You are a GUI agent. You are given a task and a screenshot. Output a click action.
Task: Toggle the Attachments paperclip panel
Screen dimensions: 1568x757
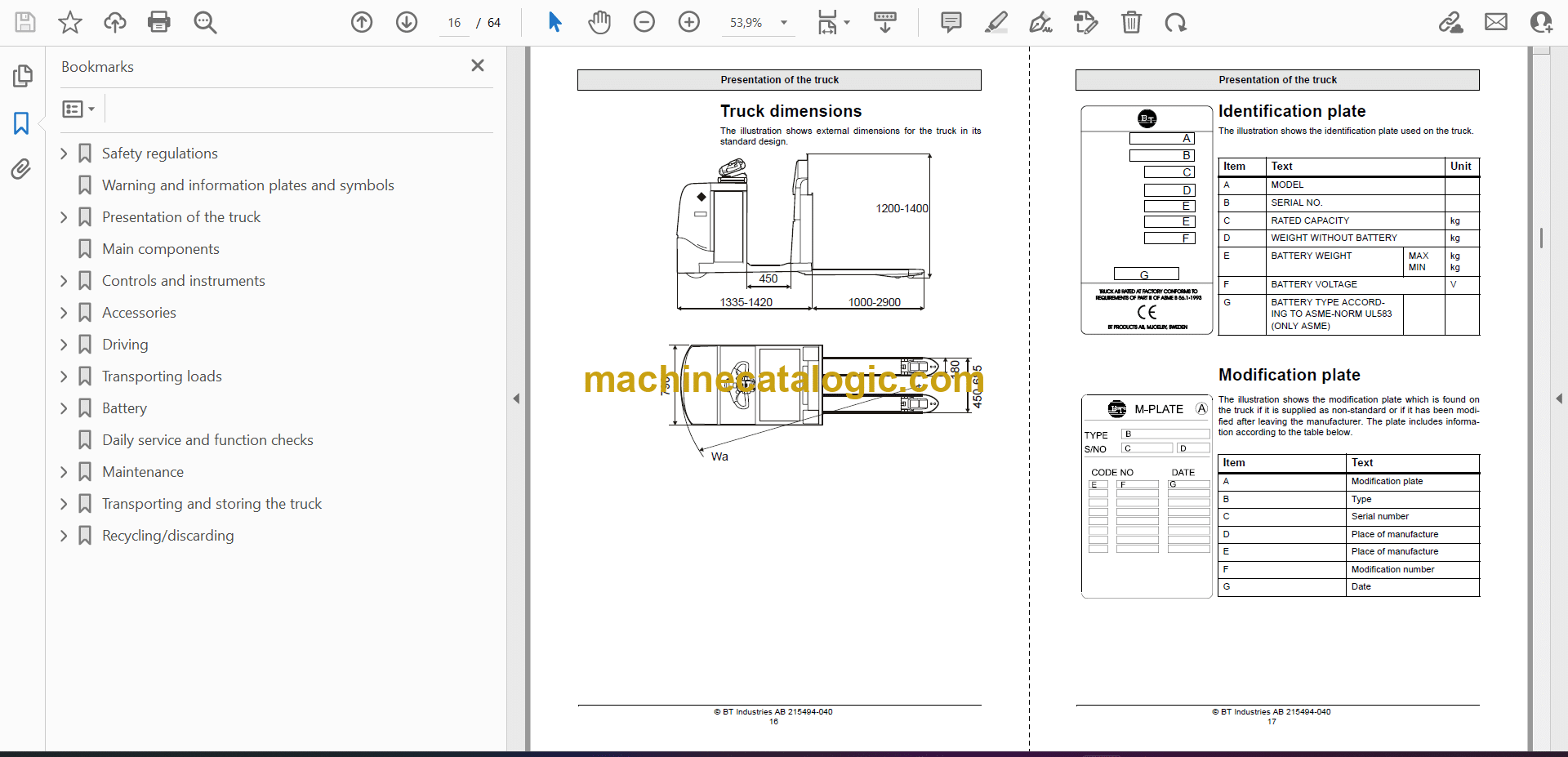click(x=22, y=169)
